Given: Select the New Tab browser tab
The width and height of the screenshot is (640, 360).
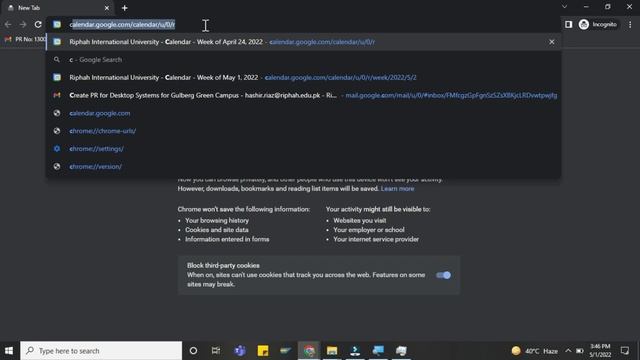Looking at the screenshot, I should click(x=57, y=8).
